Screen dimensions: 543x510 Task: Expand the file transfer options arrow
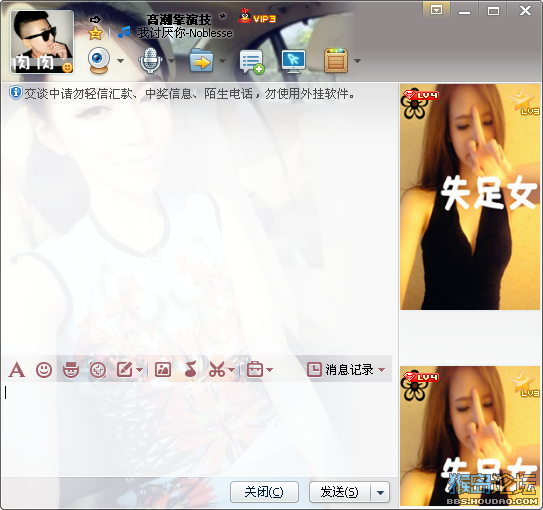[222, 61]
